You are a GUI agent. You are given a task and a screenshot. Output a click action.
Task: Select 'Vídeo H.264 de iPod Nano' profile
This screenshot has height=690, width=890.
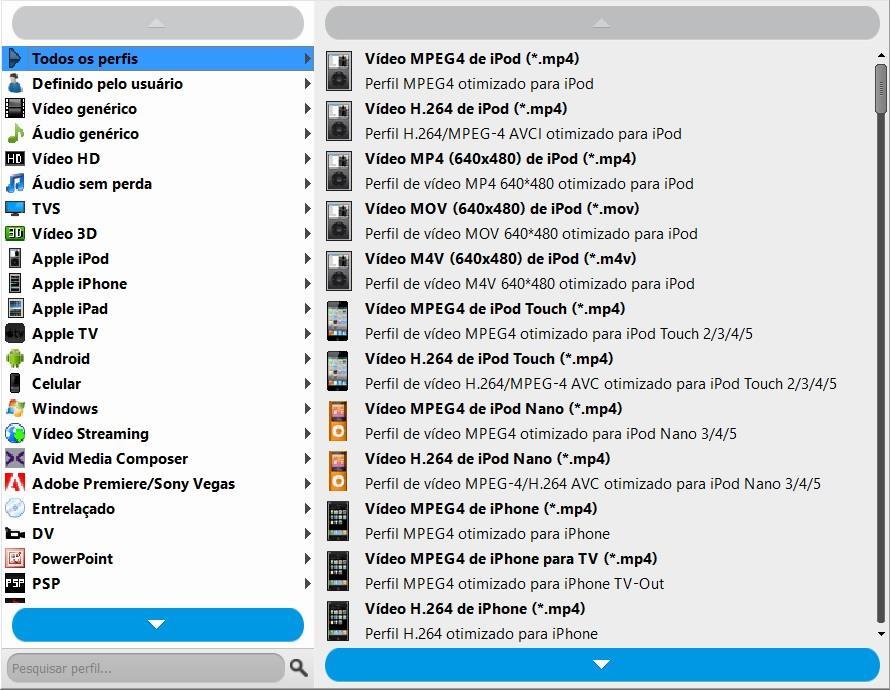tap(599, 471)
